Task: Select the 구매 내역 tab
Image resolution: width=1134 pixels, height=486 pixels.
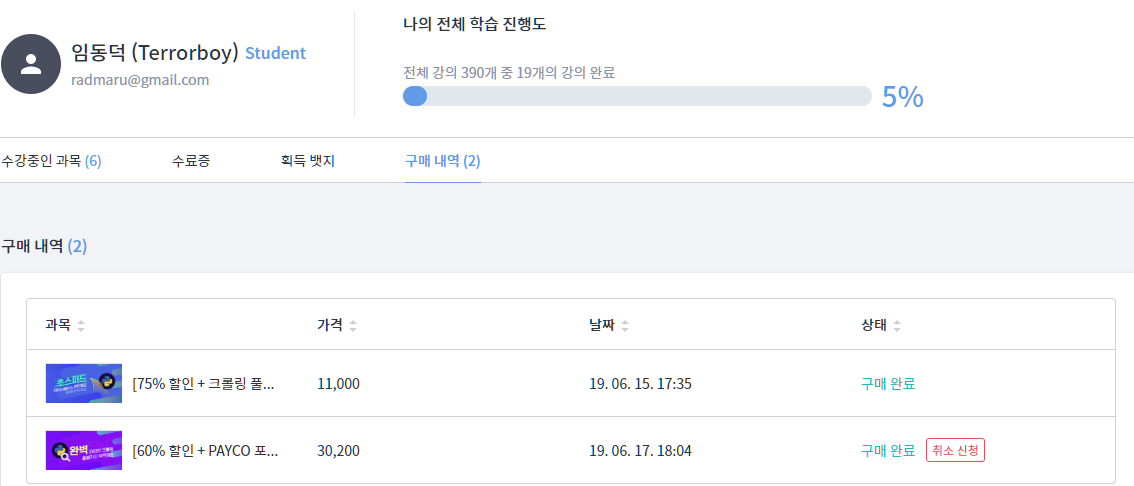Action: 442,161
